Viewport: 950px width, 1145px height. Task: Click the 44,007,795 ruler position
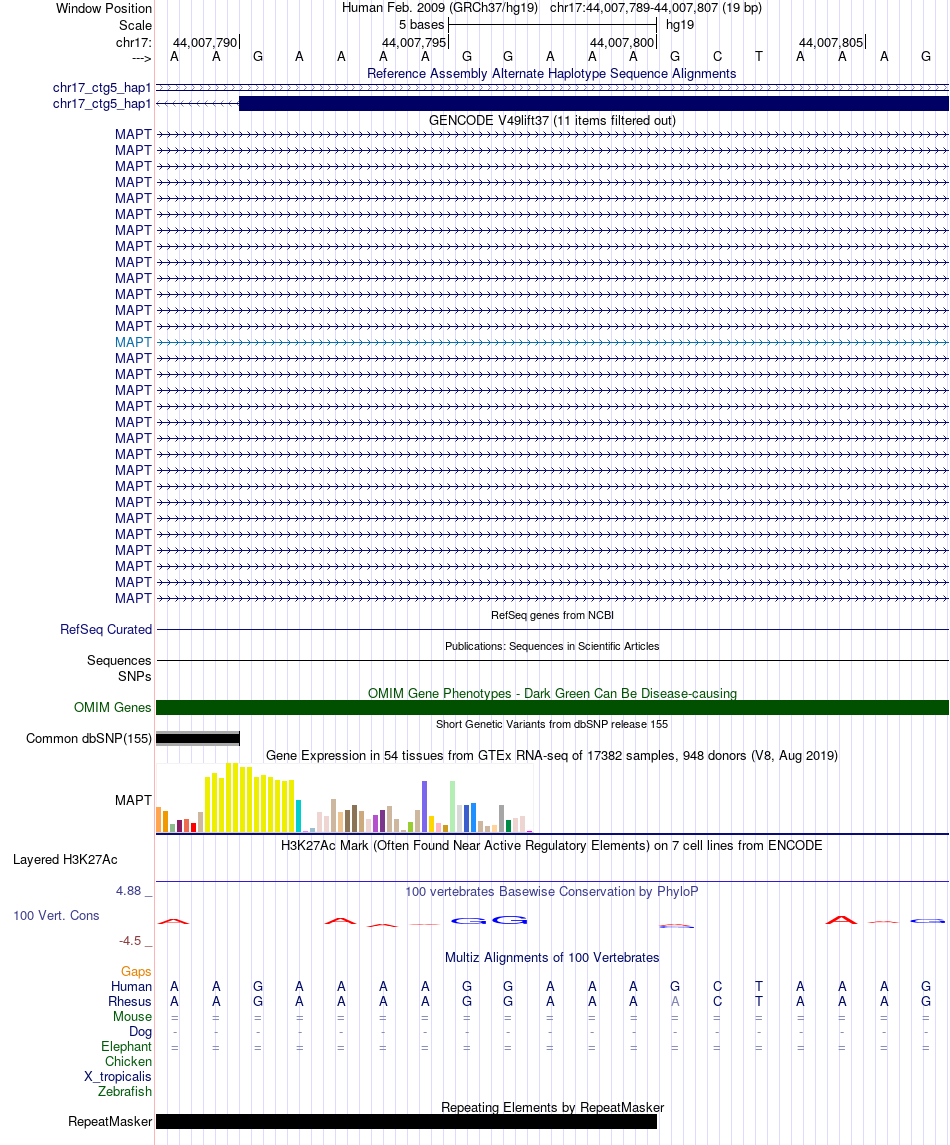click(x=414, y=42)
